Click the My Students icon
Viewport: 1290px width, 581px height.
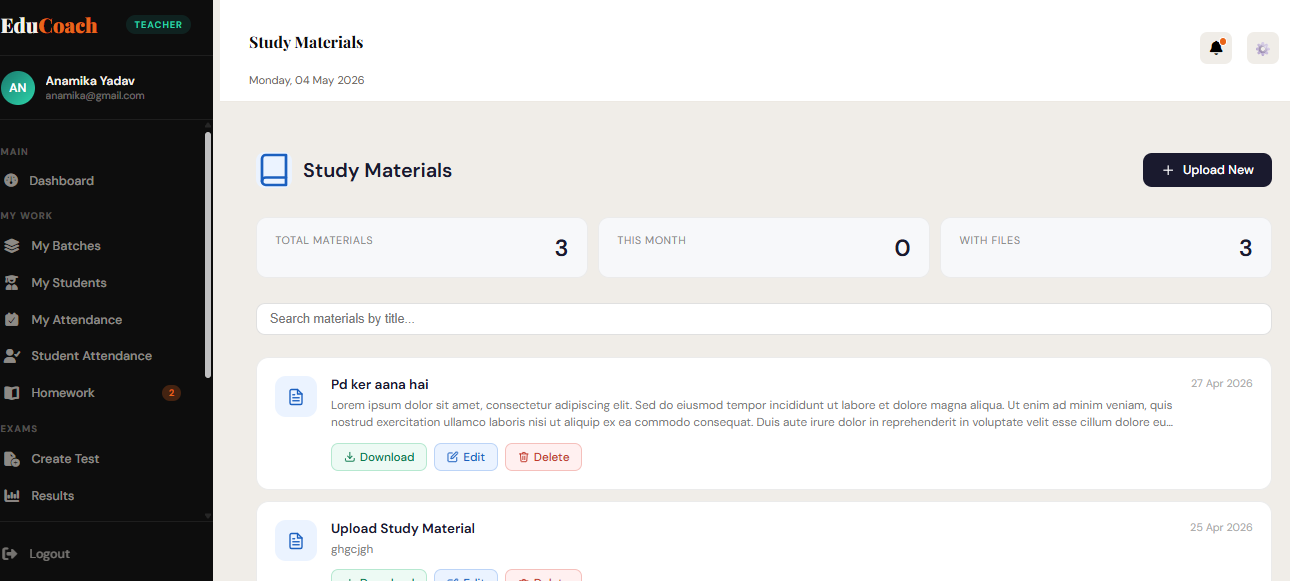[x=12, y=283]
